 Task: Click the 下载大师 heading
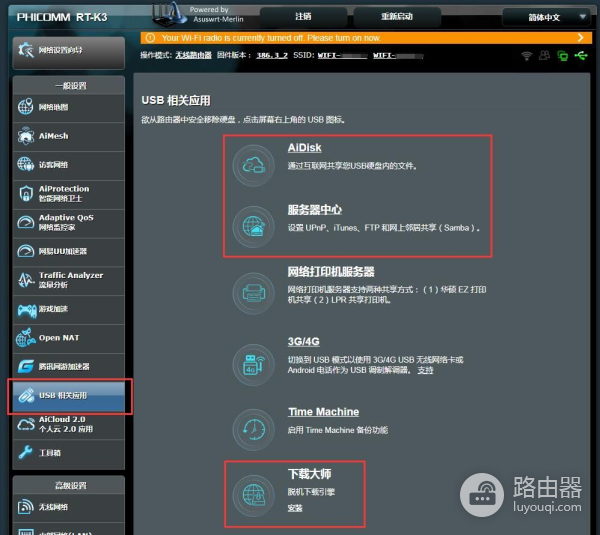(309, 474)
